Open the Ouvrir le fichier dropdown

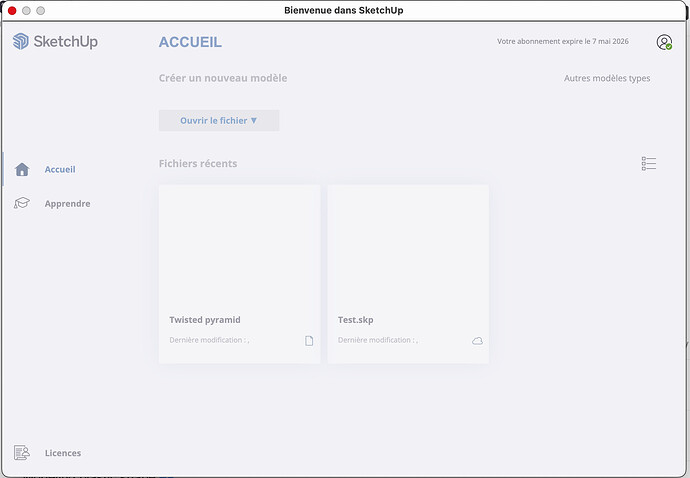tap(219, 120)
